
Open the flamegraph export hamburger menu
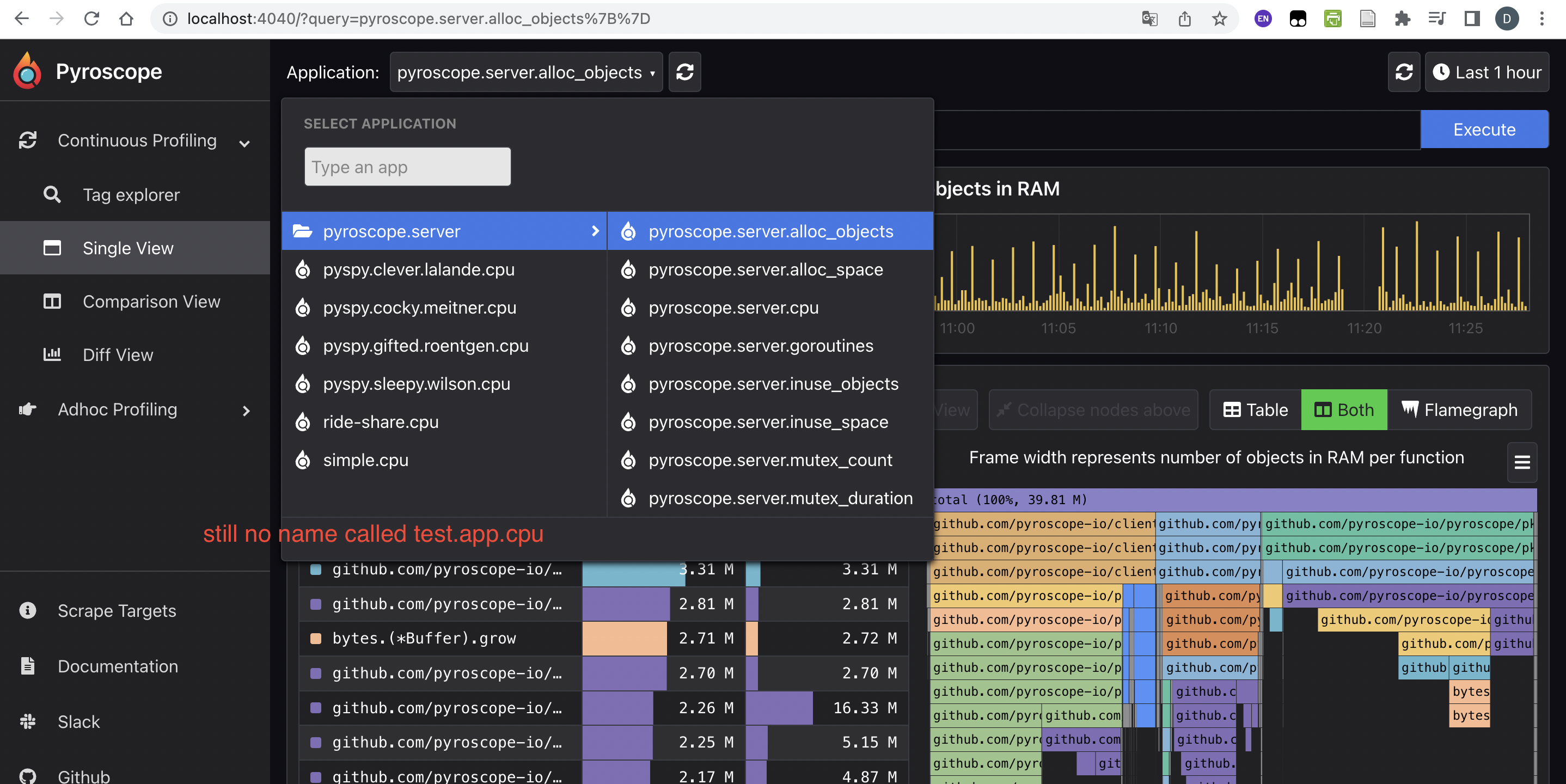tap(1522, 462)
